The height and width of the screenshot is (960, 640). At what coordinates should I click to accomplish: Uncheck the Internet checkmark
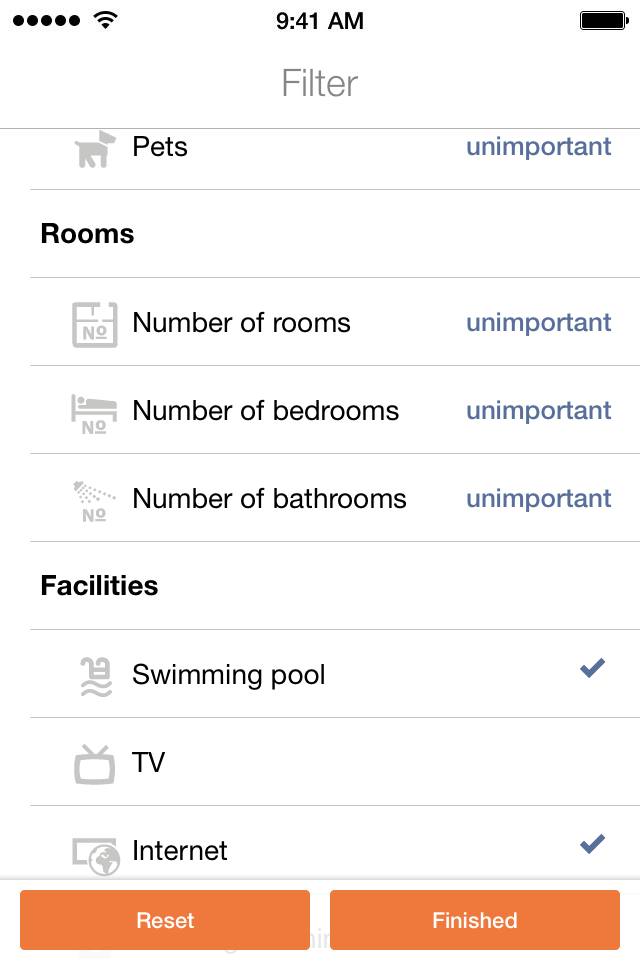click(x=592, y=844)
